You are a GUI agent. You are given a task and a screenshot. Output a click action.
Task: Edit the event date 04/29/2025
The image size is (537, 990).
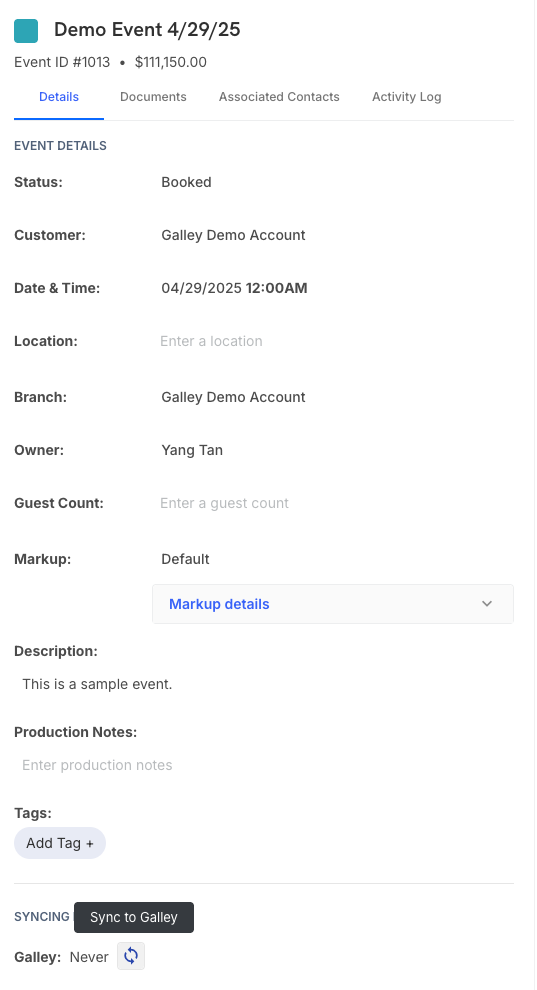pyautogui.click(x=201, y=288)
